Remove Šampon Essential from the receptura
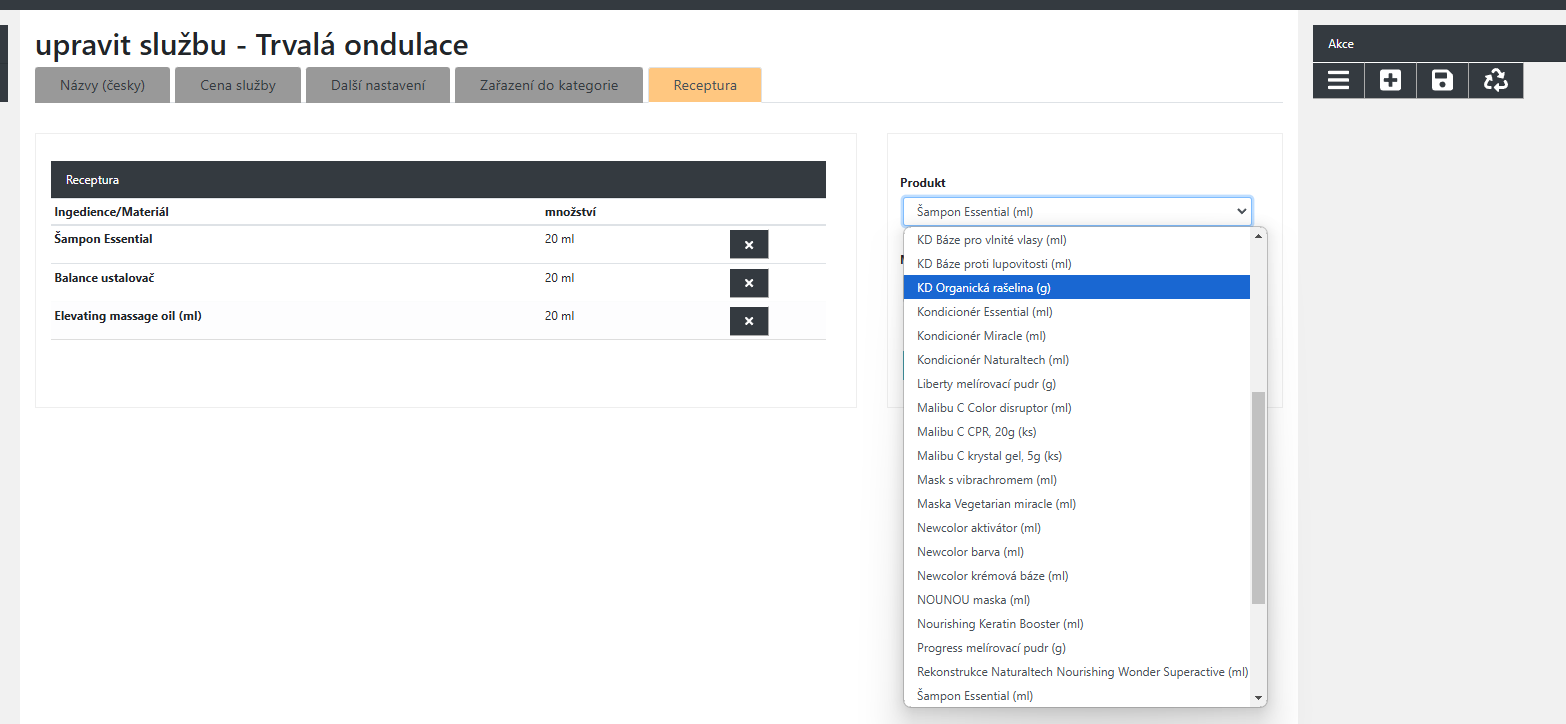 tap(749, 245)
